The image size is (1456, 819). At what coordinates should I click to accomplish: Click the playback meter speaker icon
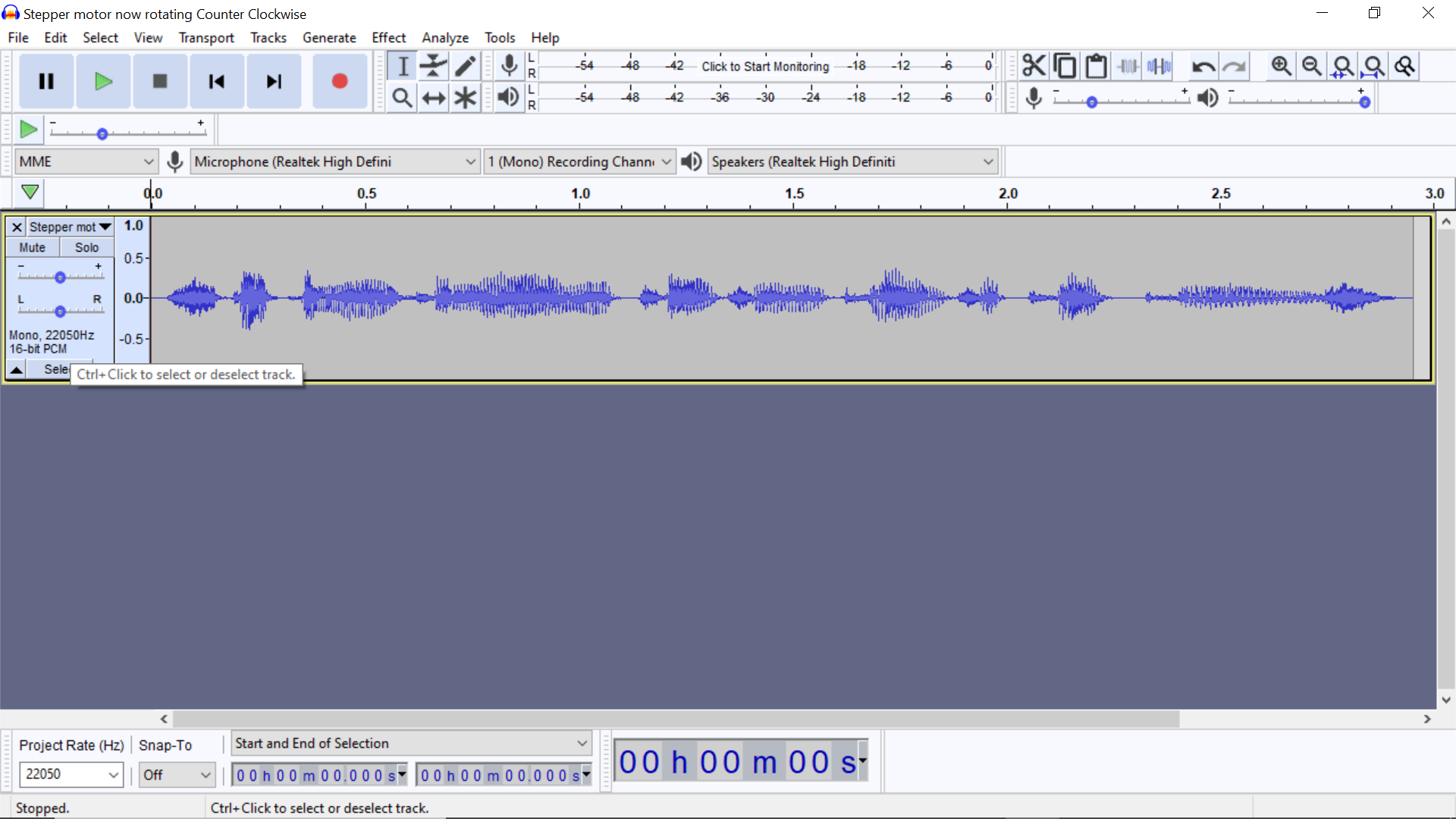[x=509, y=97]
